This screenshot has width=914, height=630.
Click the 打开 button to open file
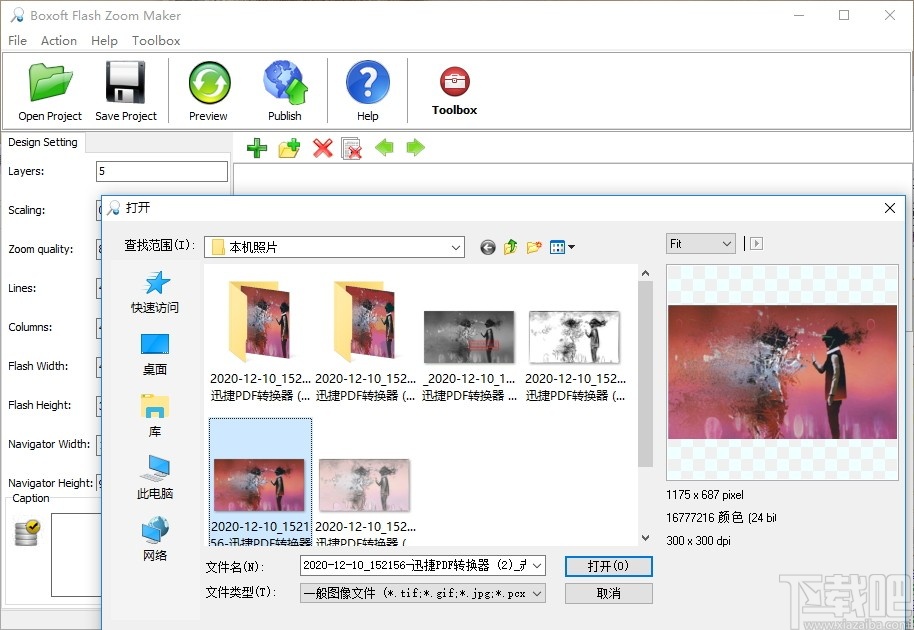(x=608, y=566)
